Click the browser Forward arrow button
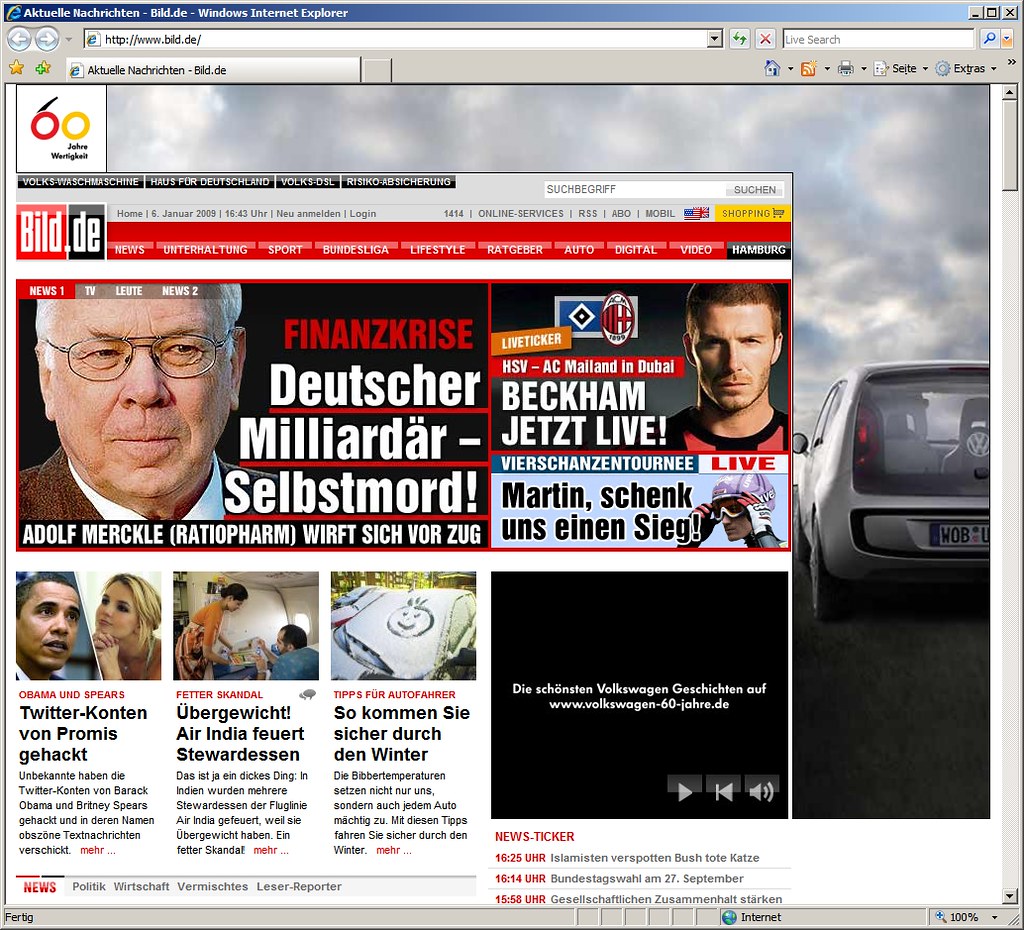The image size is (1024, 930). [x=46, y=39]
